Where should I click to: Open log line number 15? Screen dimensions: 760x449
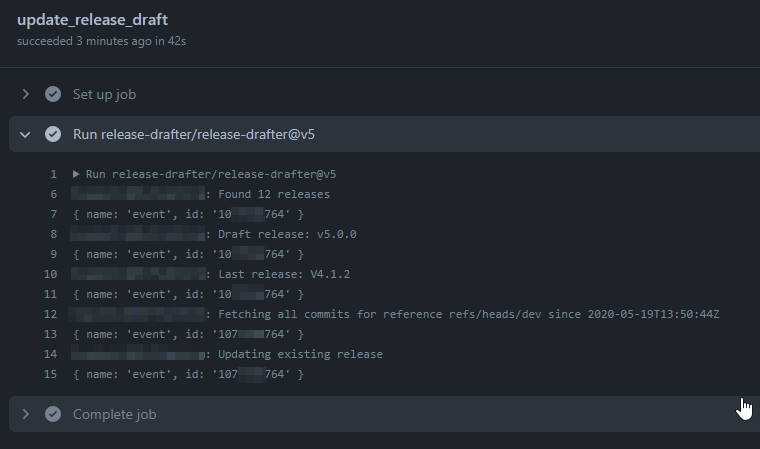pos(50,374)
